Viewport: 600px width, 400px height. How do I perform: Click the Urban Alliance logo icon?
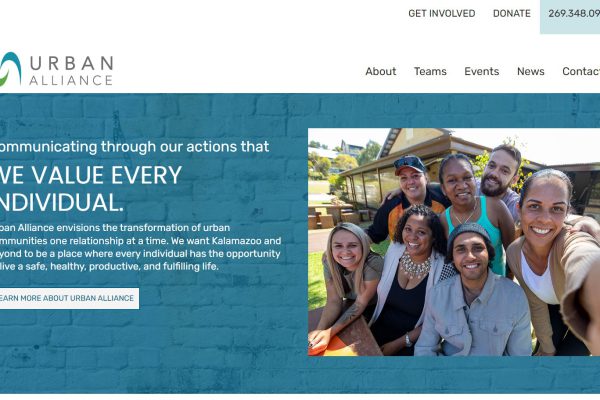(x=10, y=69)
